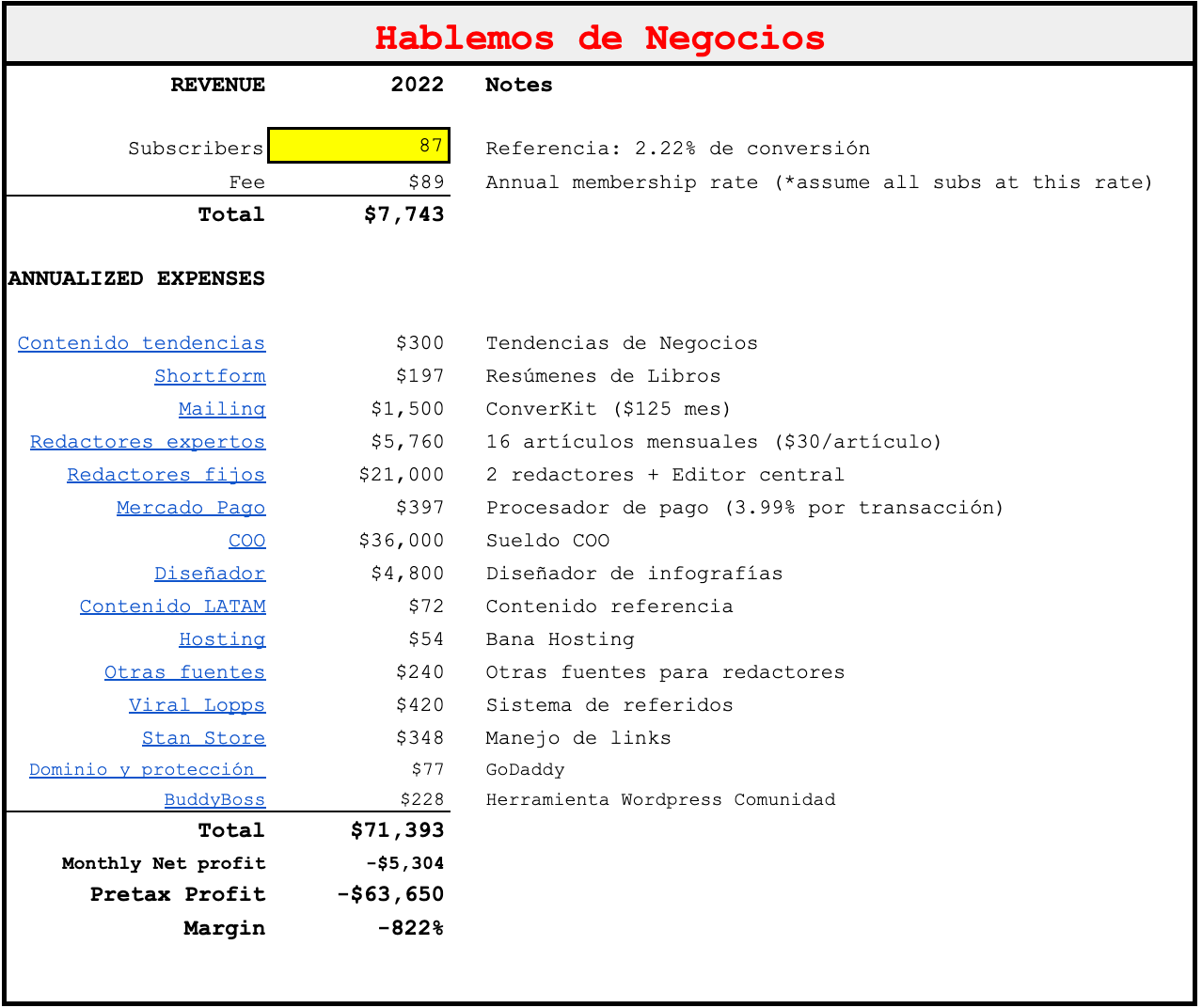The height and width of the screenshot is (1008, 1202).
Task: Click the $300 expense value
Action: [420, 343]
